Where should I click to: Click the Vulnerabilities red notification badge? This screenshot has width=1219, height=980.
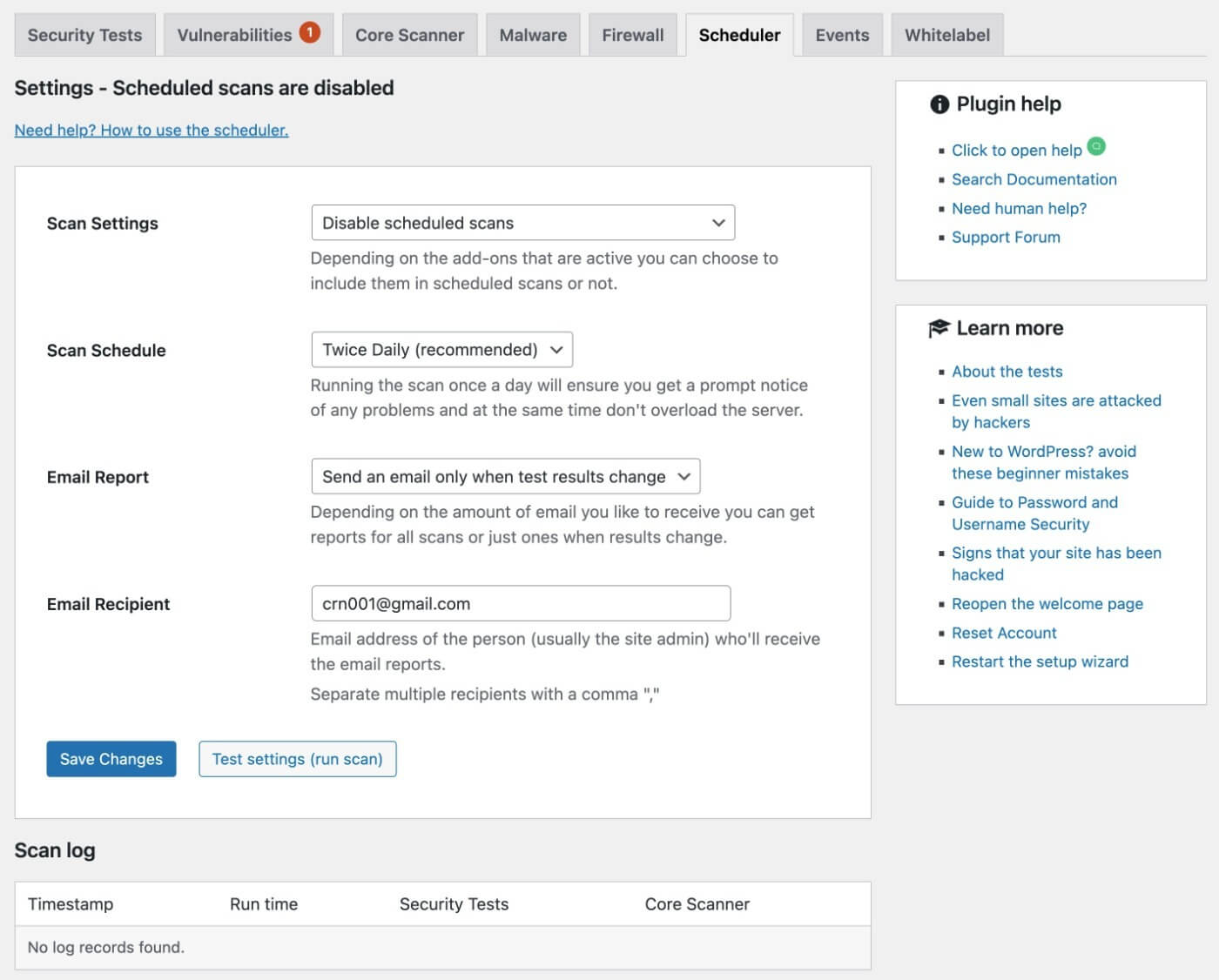pyautogui.click(x=309, y=32)
